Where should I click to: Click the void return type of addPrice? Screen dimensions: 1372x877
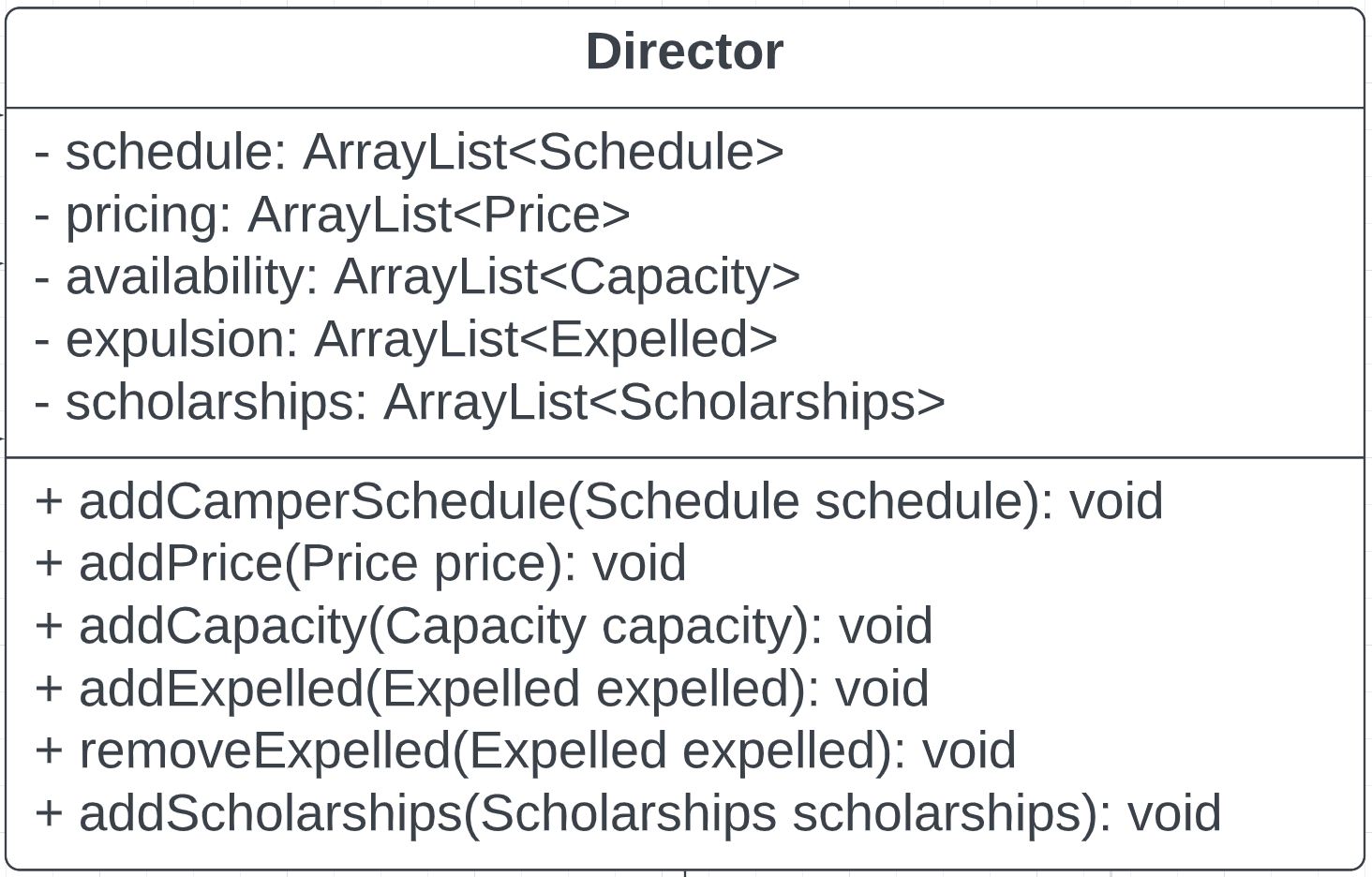point(639,563)
